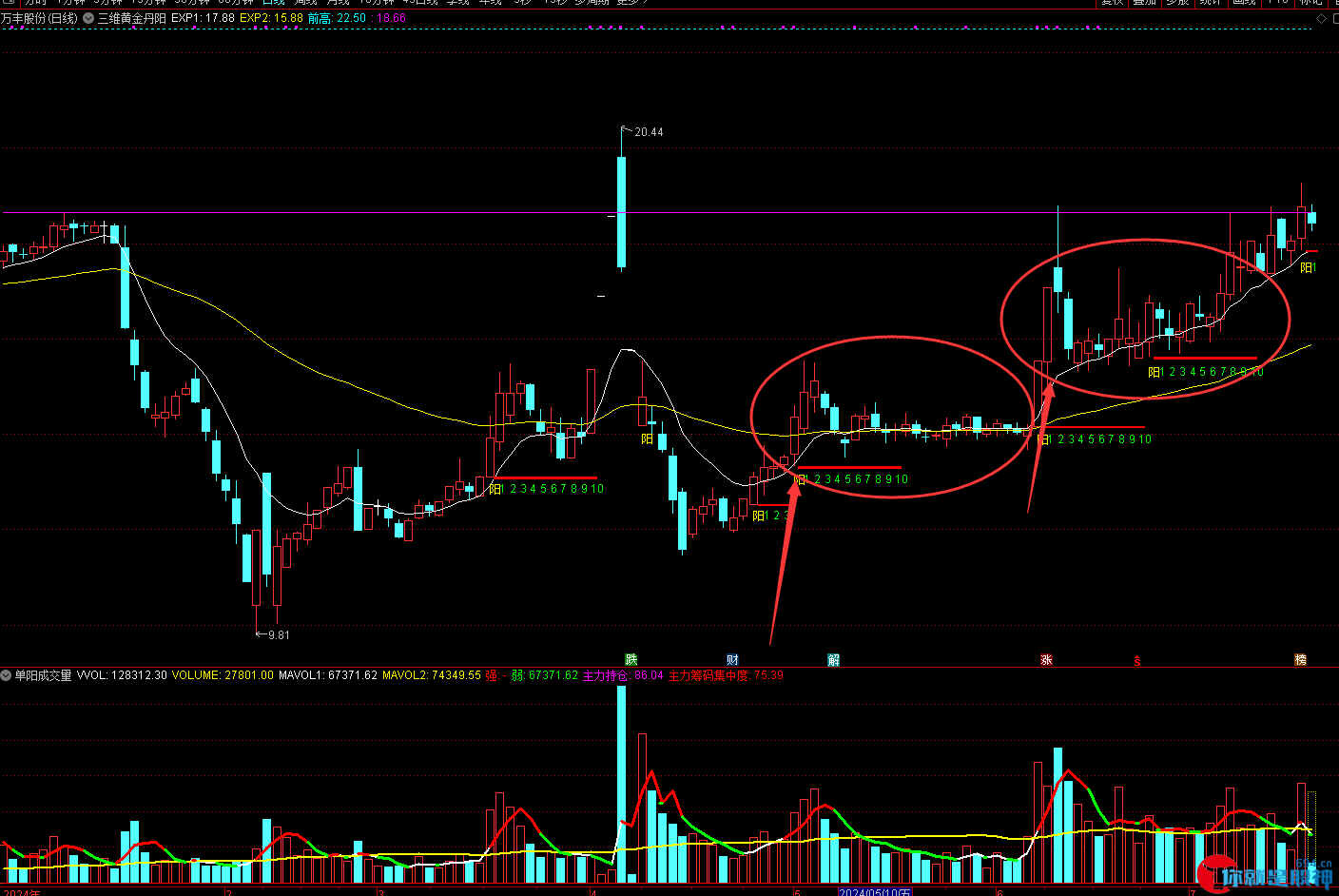1339x896 pixels.
Task: Click the EXP1: 17.88 value
Action: point(203,18)
